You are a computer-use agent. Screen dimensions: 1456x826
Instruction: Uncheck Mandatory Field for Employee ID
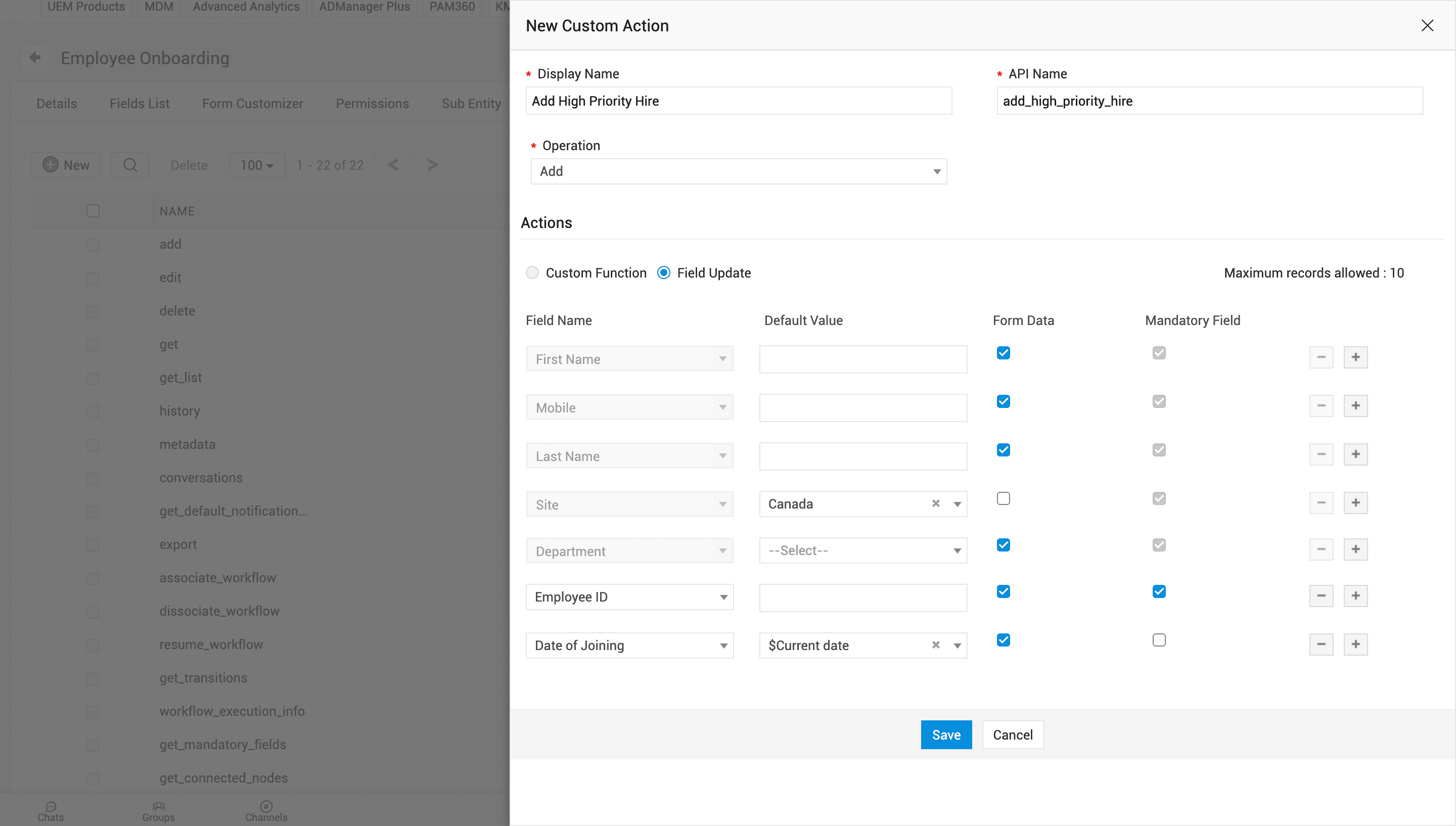pos(1159,592)
